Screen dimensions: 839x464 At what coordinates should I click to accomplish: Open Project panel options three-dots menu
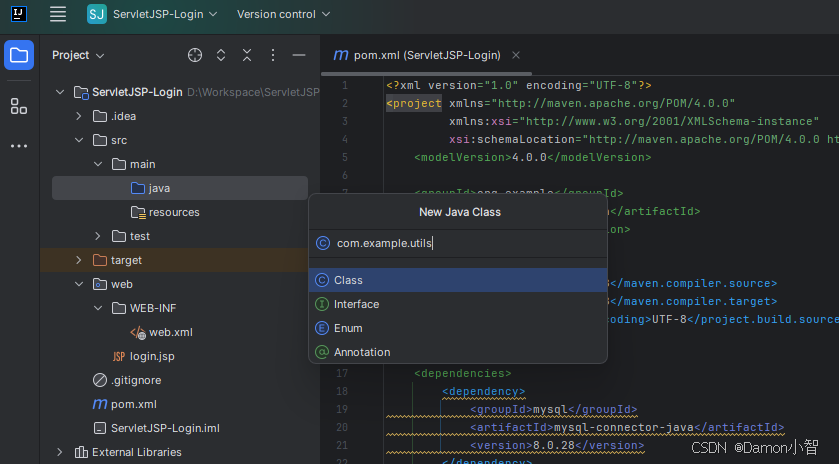[273, 55]
